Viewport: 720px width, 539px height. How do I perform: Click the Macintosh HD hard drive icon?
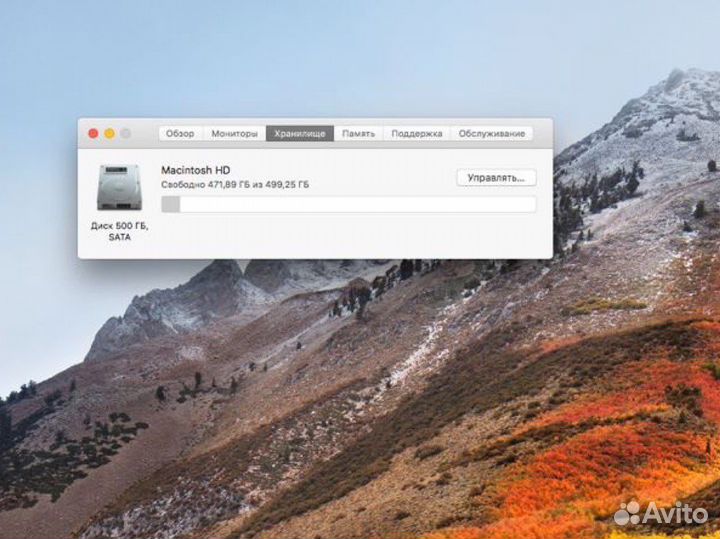pos(119,187)
